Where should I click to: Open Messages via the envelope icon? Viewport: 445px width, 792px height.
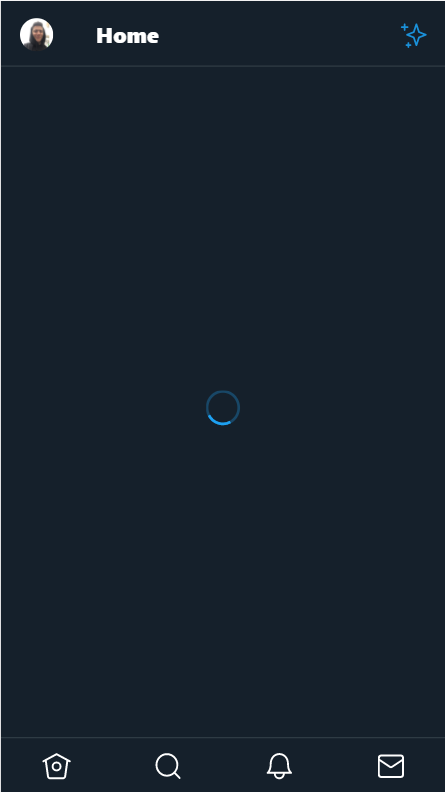391,766
